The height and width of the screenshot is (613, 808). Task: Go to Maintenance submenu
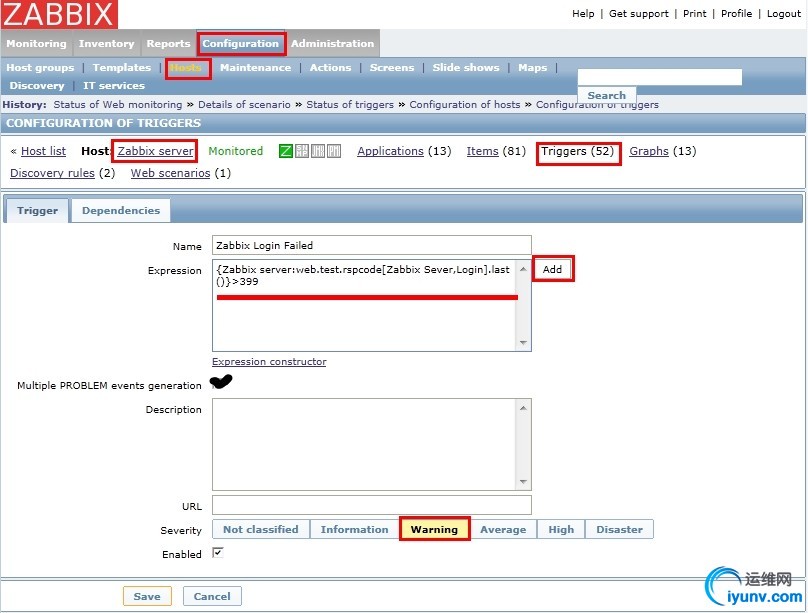(x=256, y=67)
